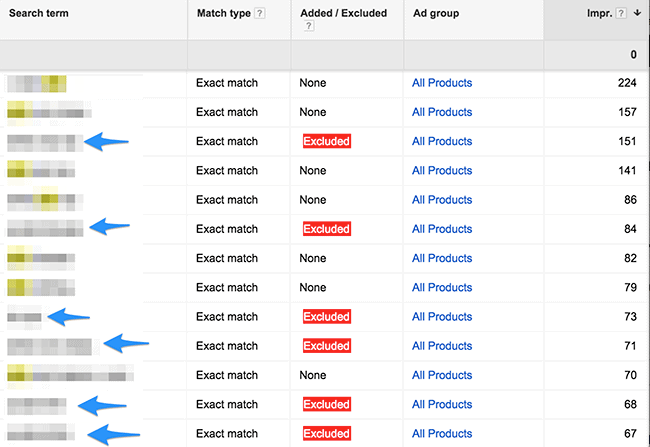Sort by Impr. column header
This screenshot has height=447, width=650.
click(600, 13)
